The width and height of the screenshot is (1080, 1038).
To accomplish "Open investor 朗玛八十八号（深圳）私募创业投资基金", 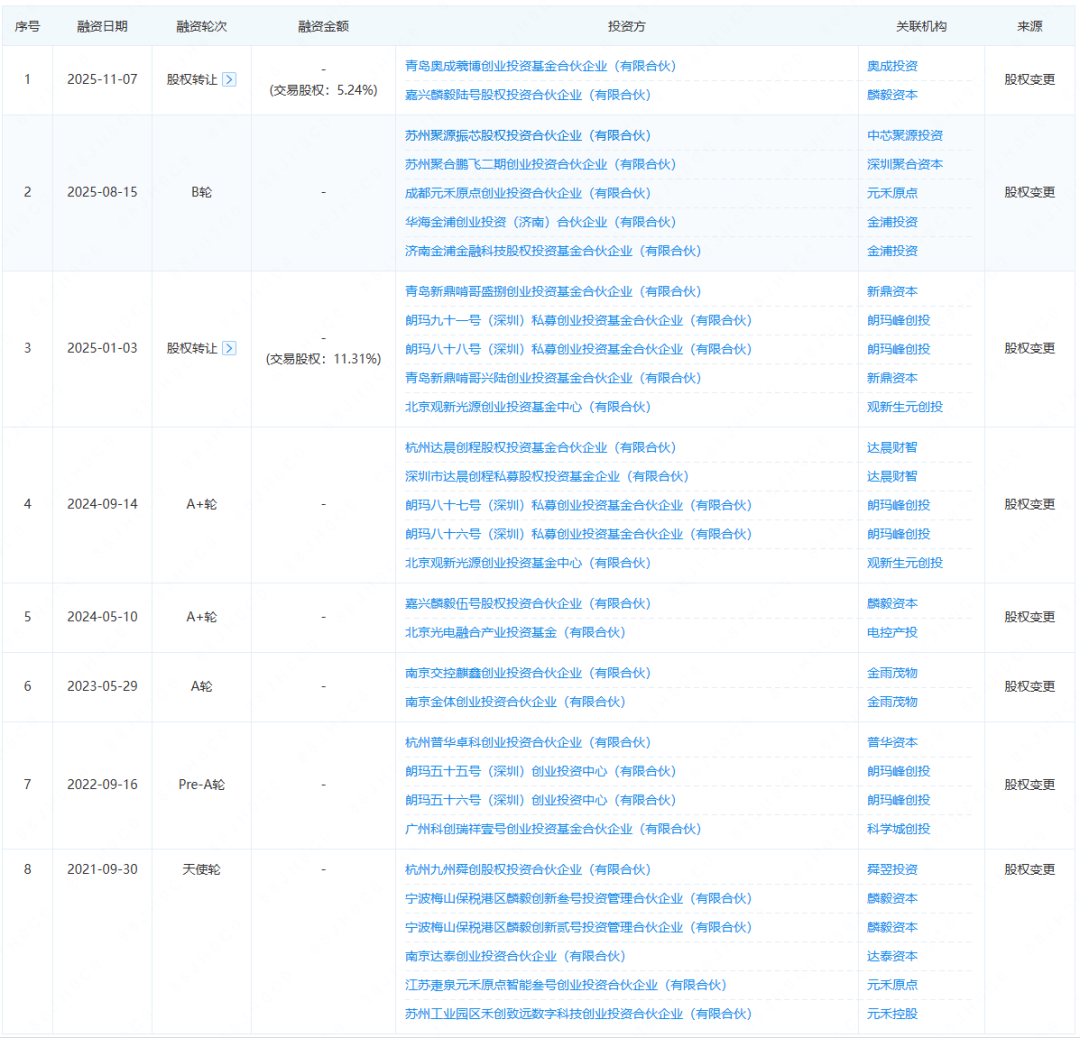I will (x=579, y=350).
